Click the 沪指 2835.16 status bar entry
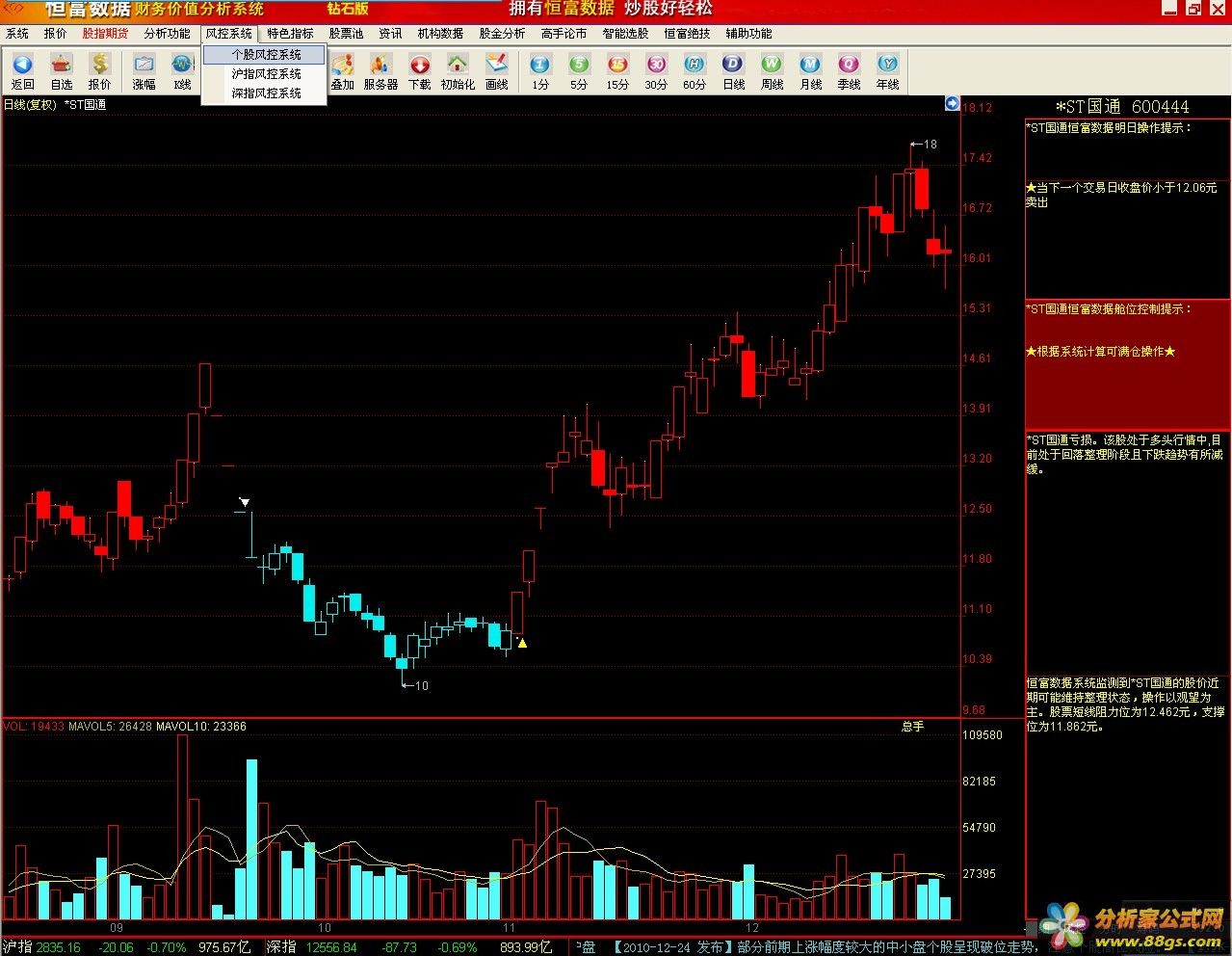 (41, 947)
